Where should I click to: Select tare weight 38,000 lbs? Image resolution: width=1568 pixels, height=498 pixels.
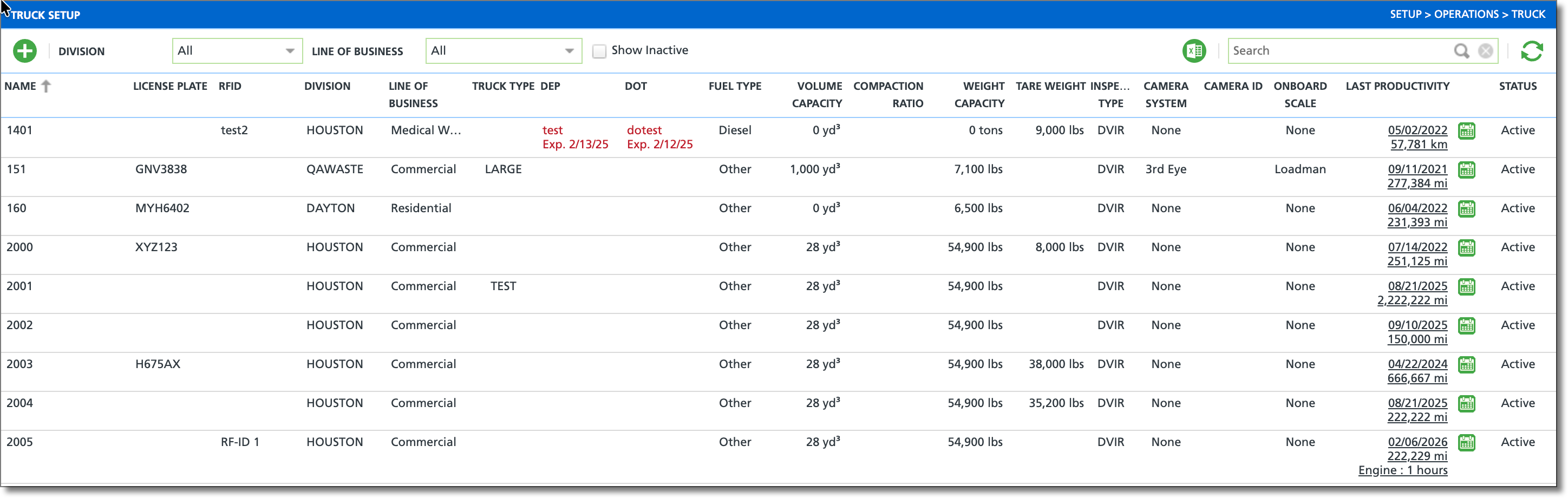point(1055,364)
